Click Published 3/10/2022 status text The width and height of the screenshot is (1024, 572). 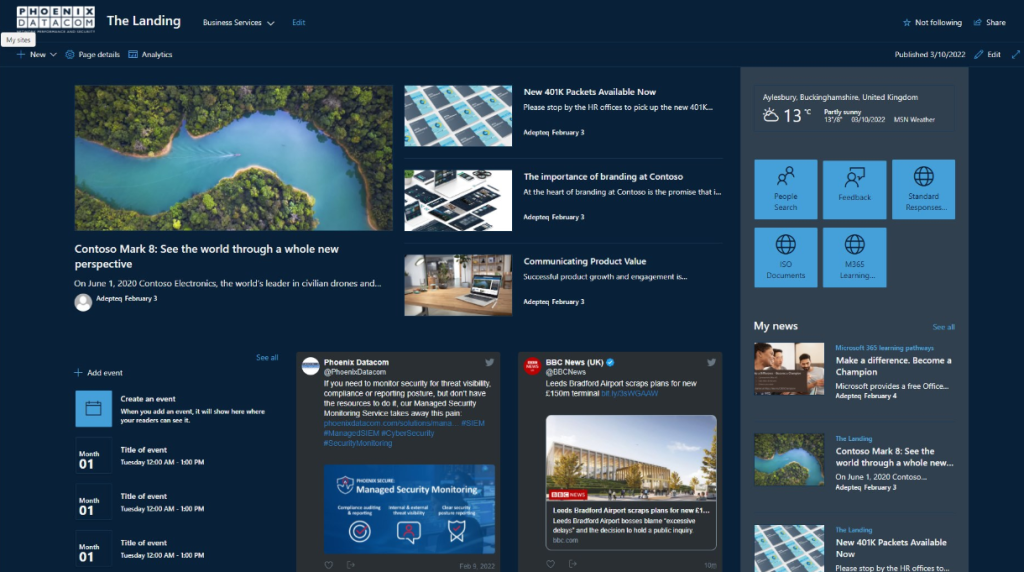point(929,55)
